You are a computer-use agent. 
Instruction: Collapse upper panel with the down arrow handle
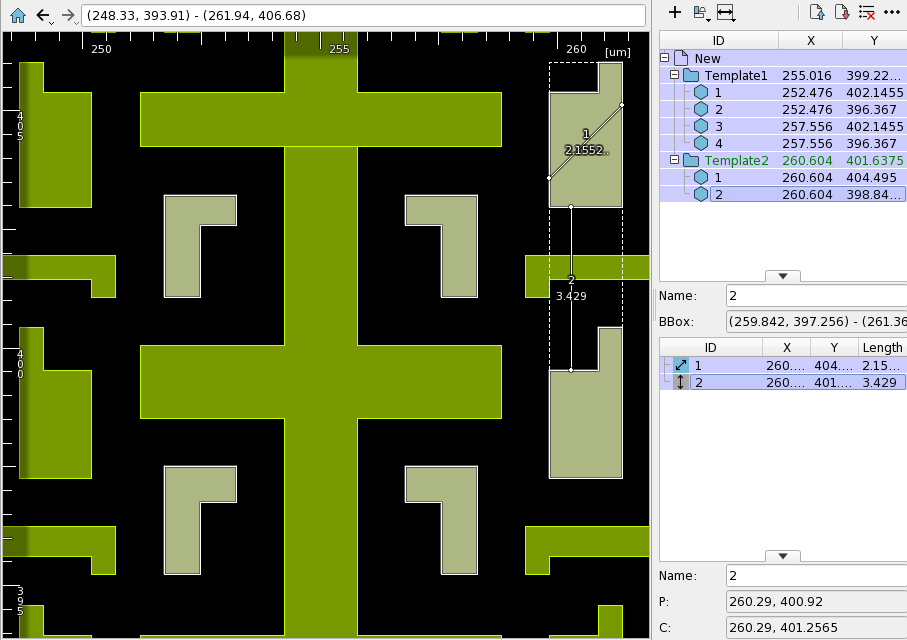tap(783, 276)
